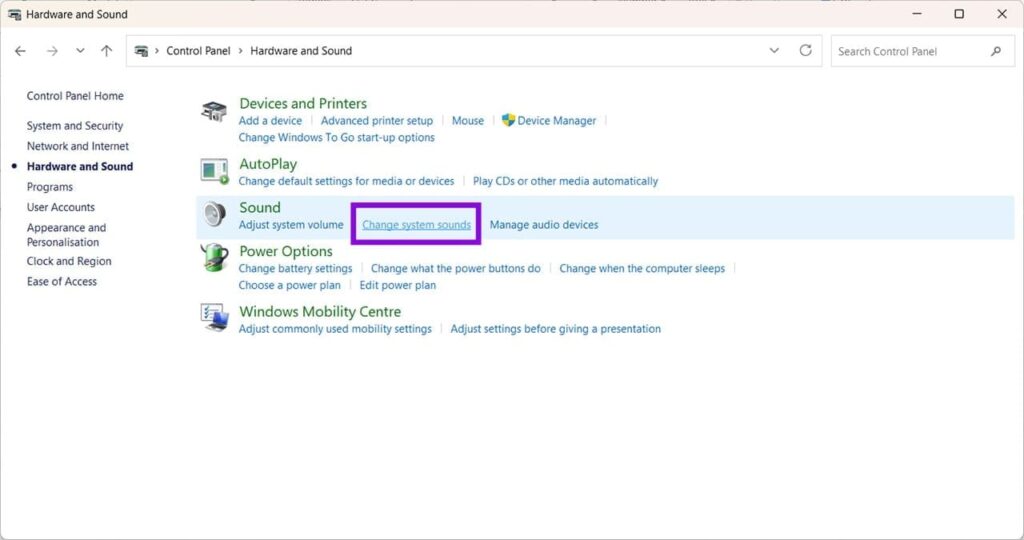This screenshot has width=1024, height=540.
Task: Click the Device Manager shield icon
Action: click(508, 120)
